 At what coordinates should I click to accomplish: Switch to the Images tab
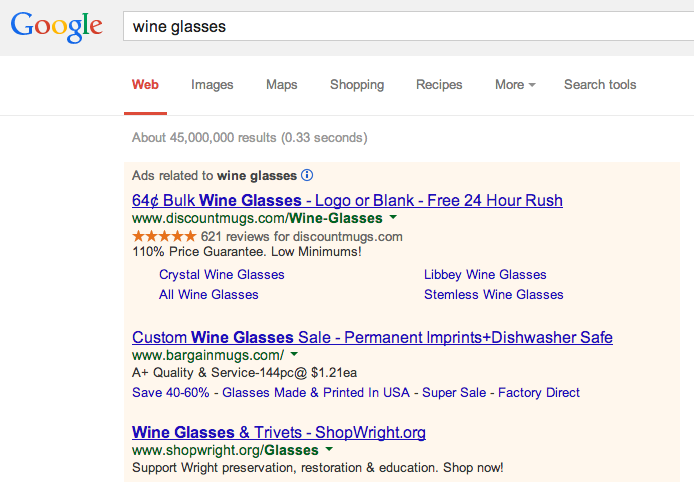coord(212,85)
